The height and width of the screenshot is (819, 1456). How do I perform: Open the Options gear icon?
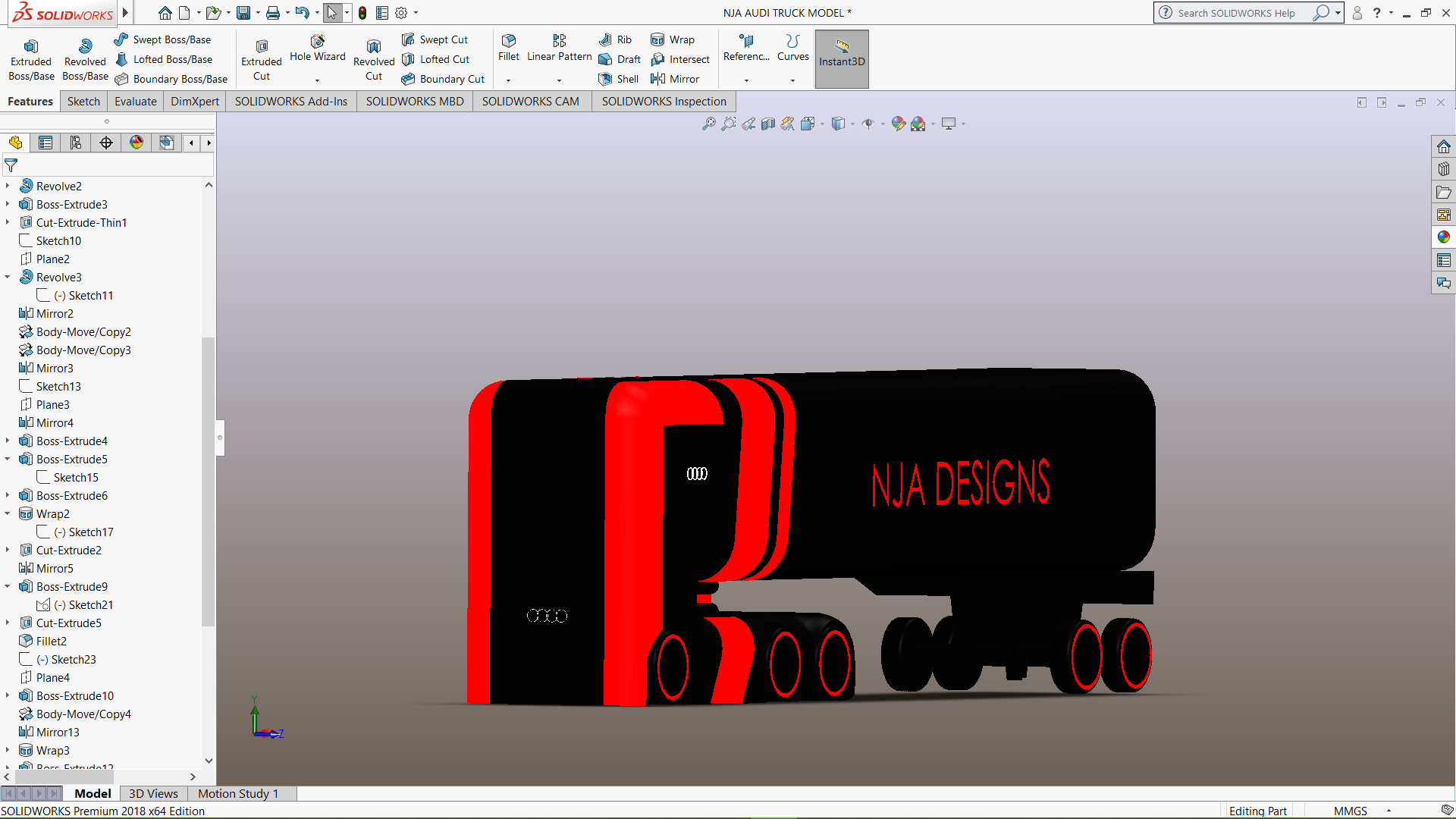401,13
